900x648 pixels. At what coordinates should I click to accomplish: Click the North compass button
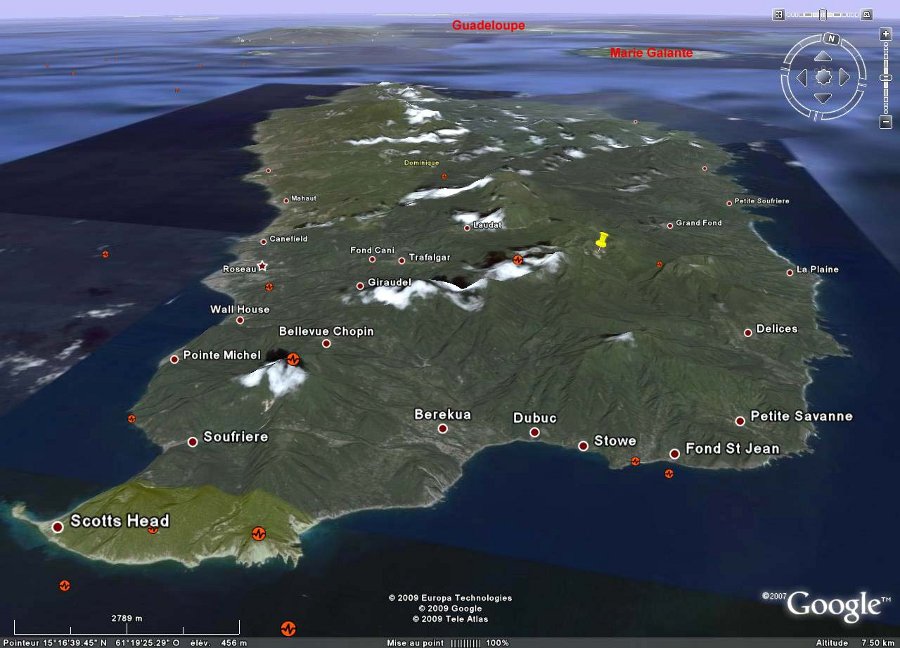point(829,39)
